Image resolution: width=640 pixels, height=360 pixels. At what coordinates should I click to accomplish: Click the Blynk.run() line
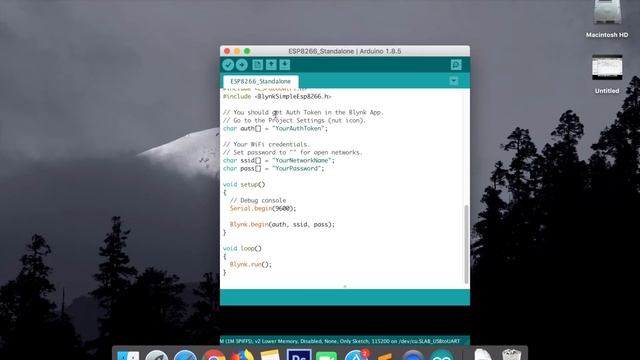click(250, 264)
